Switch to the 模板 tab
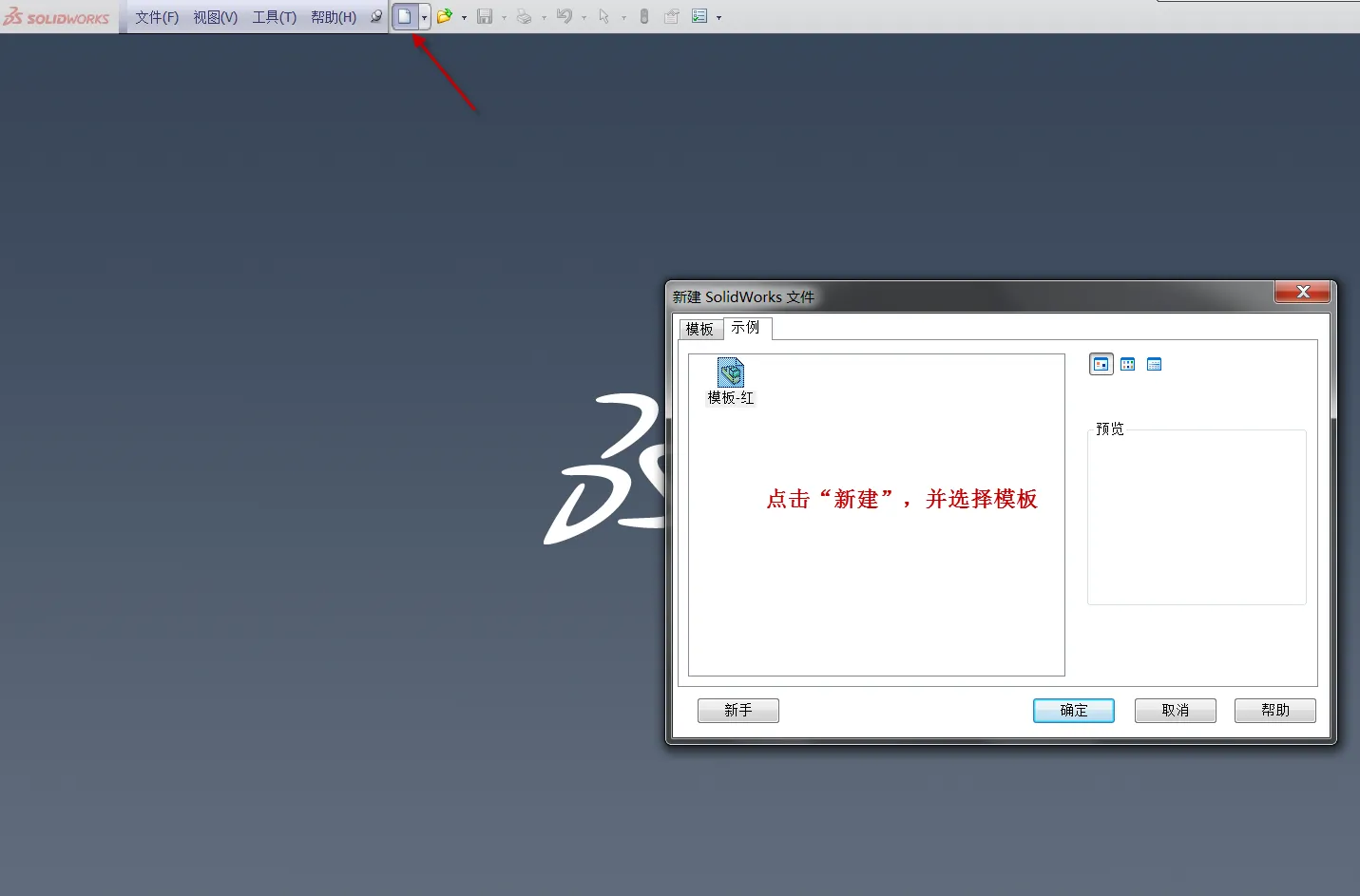The width and height of the screenshot is (1360, 896). tap(699, 329)
